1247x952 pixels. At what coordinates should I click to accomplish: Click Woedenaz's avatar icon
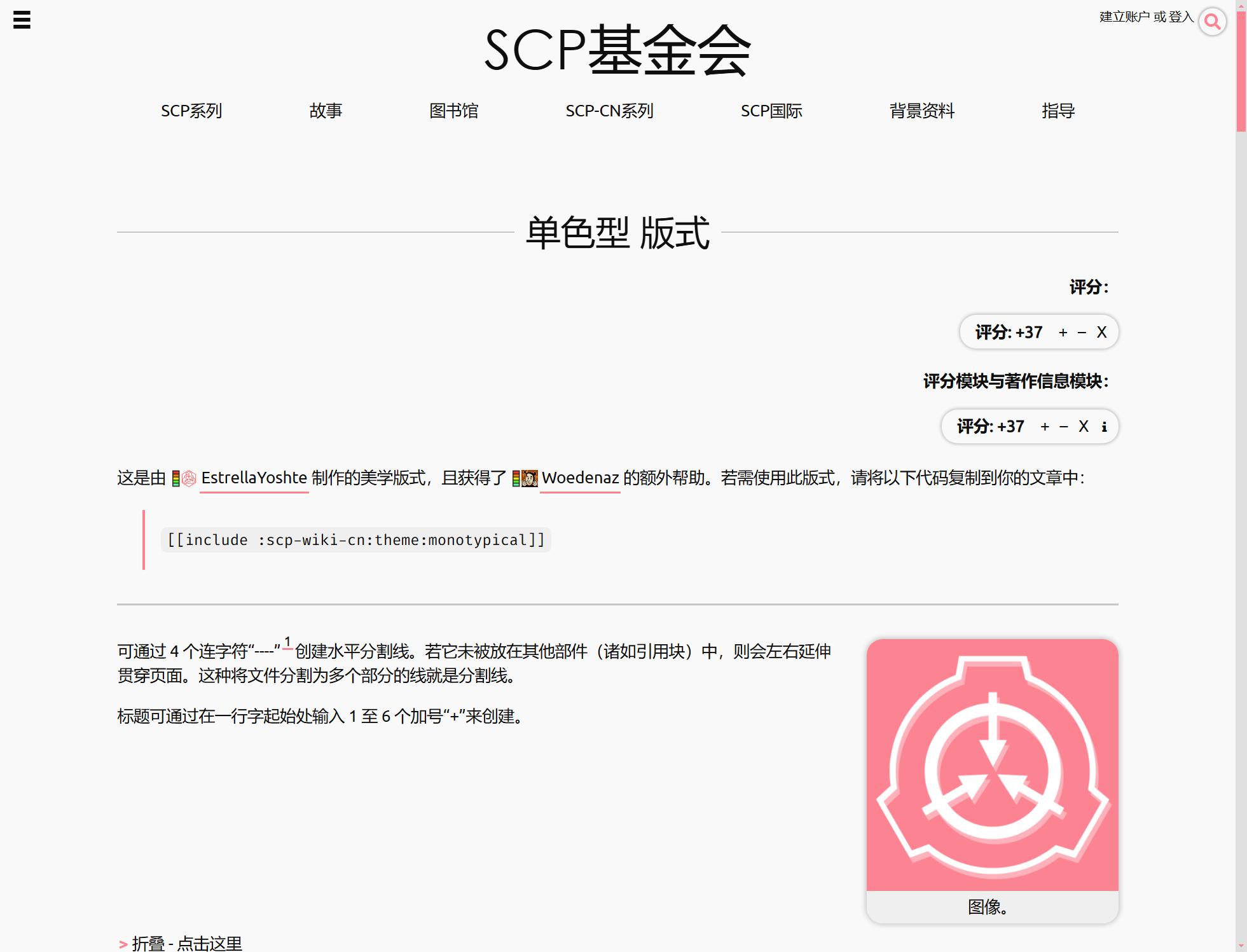click(x=529, y=478)
